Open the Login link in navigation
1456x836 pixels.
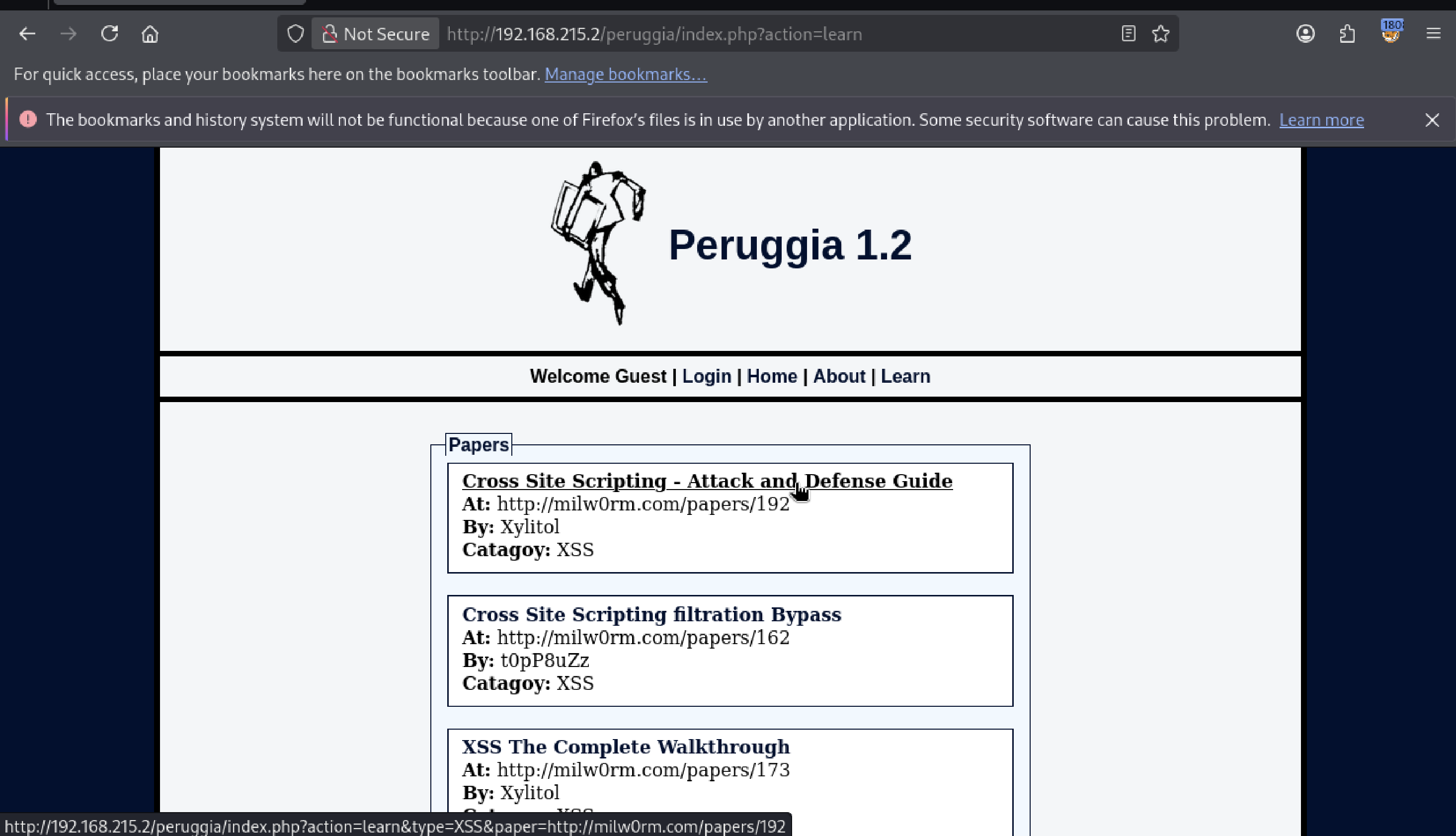[706, 376]
